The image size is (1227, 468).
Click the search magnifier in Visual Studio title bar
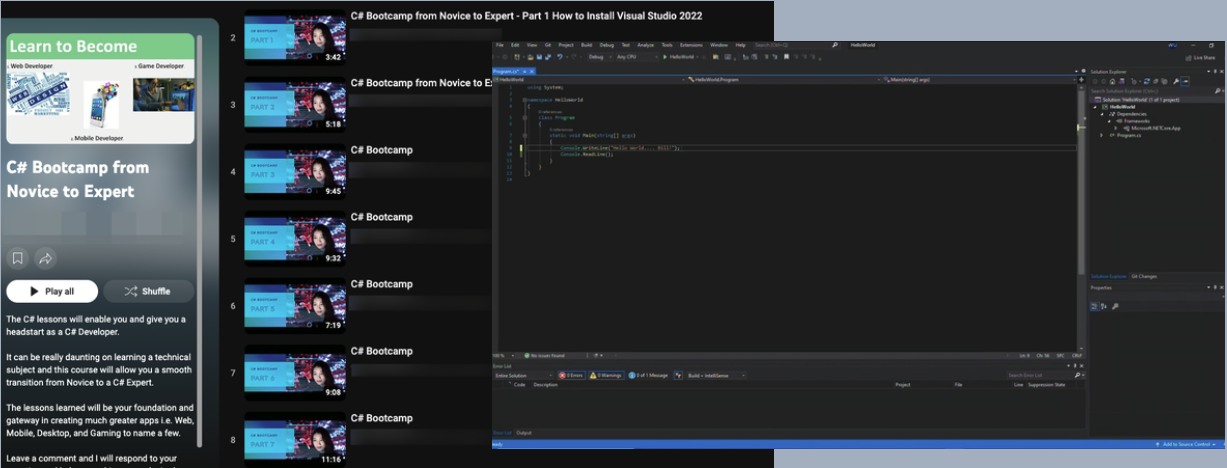[x=834, y=45]
